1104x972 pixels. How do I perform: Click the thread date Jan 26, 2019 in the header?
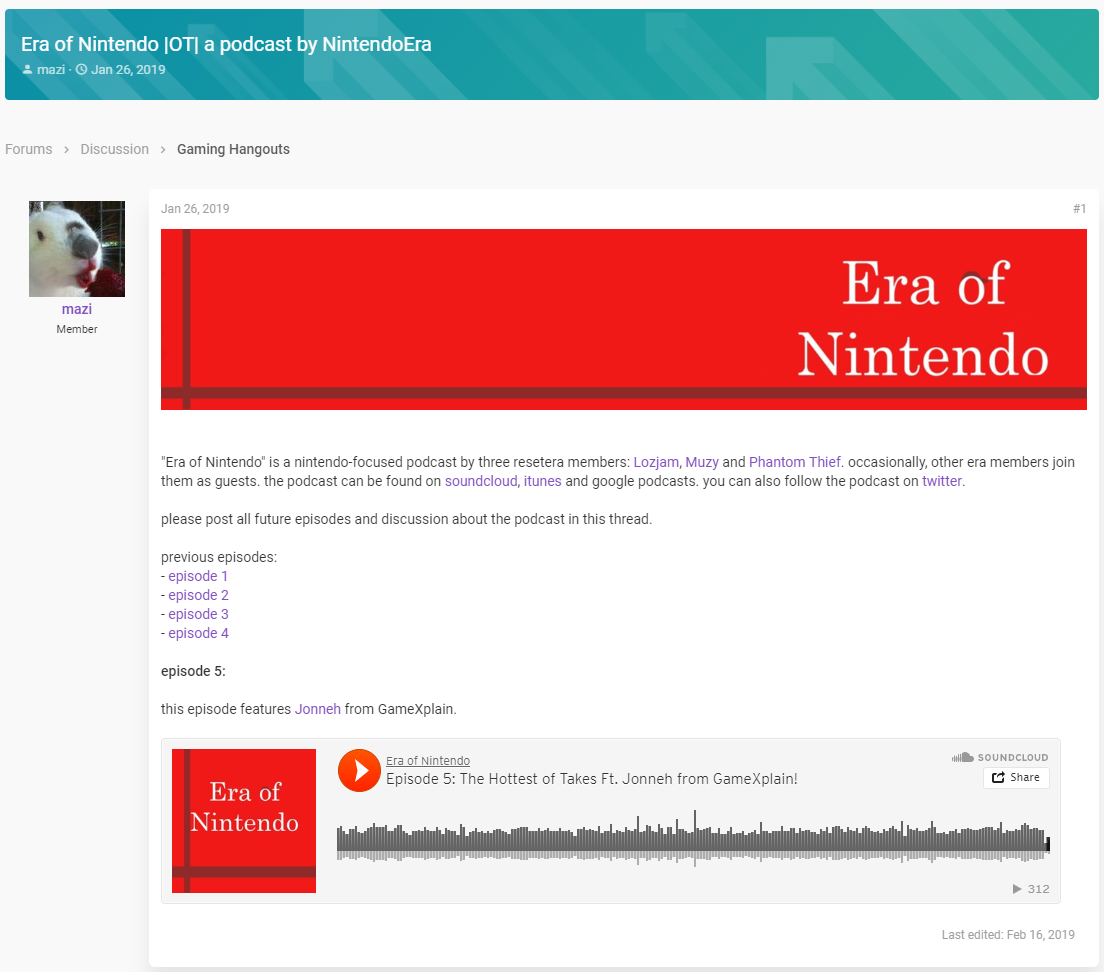coord(128,70)
